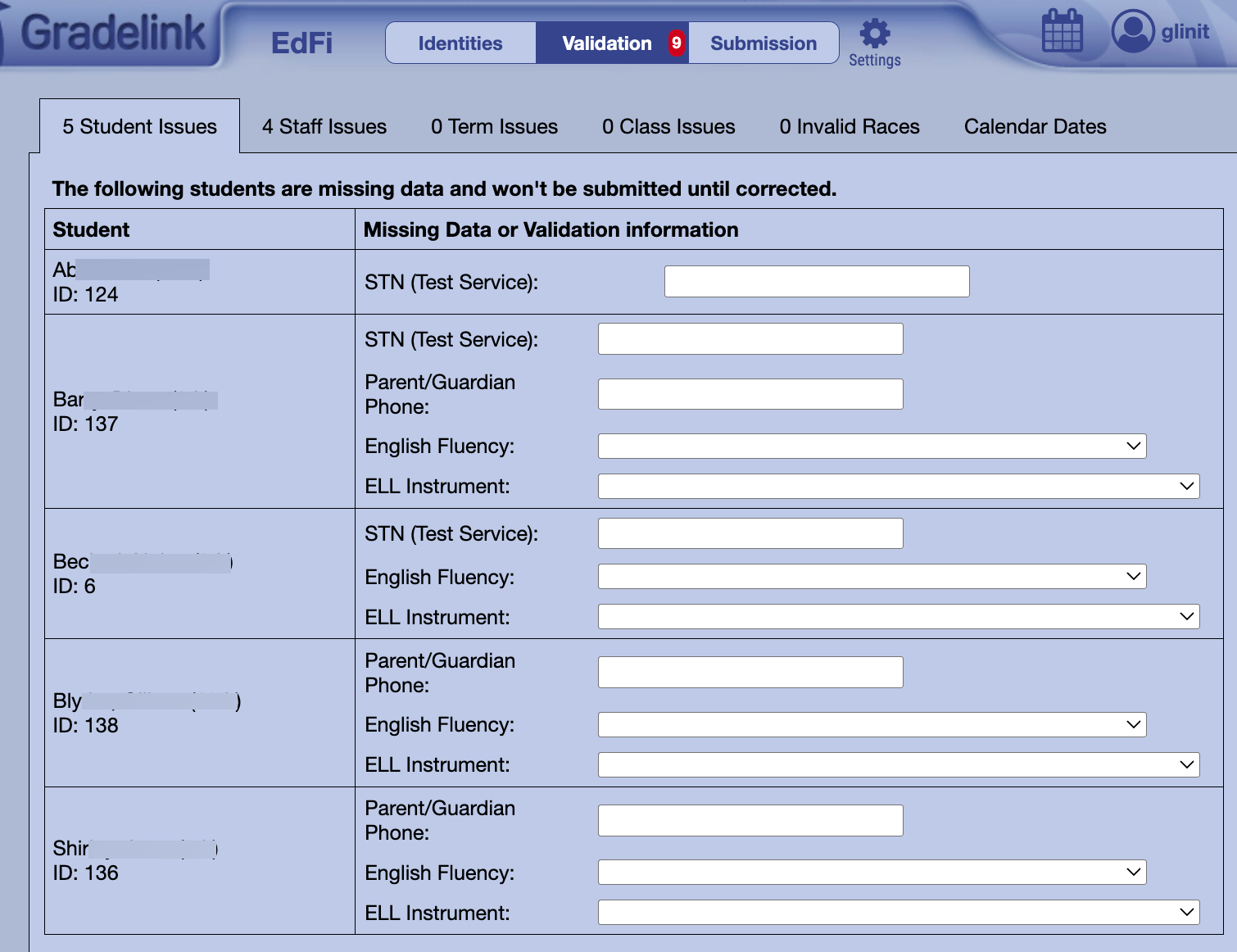The image size is (1237, 952).
Task: Expand ELL Instrument dropdown for ID 137
Action: click(x=899, y=486)
